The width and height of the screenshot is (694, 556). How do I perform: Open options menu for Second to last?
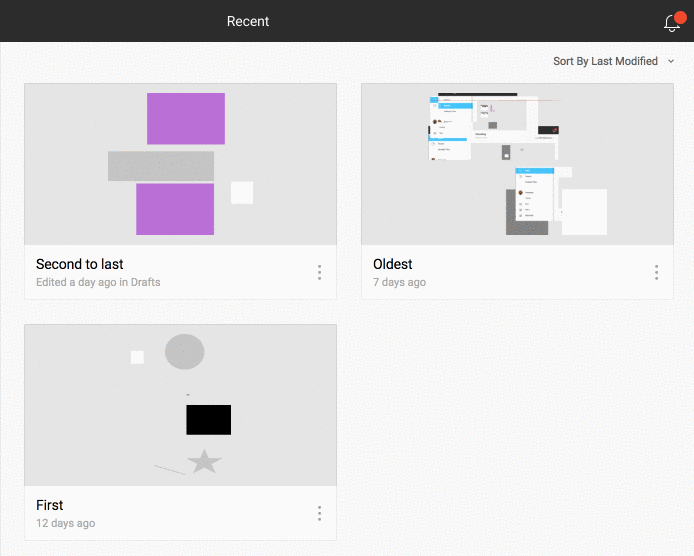319,272
